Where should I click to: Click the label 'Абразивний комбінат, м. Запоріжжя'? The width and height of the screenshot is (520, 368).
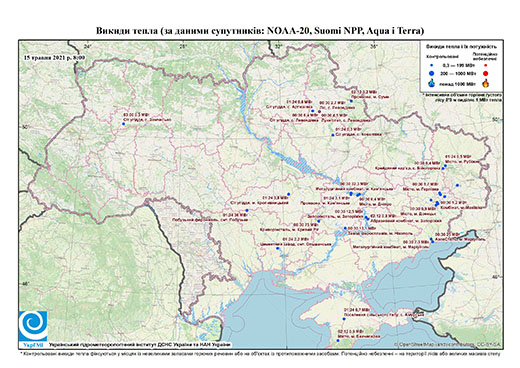click(405, 221)
